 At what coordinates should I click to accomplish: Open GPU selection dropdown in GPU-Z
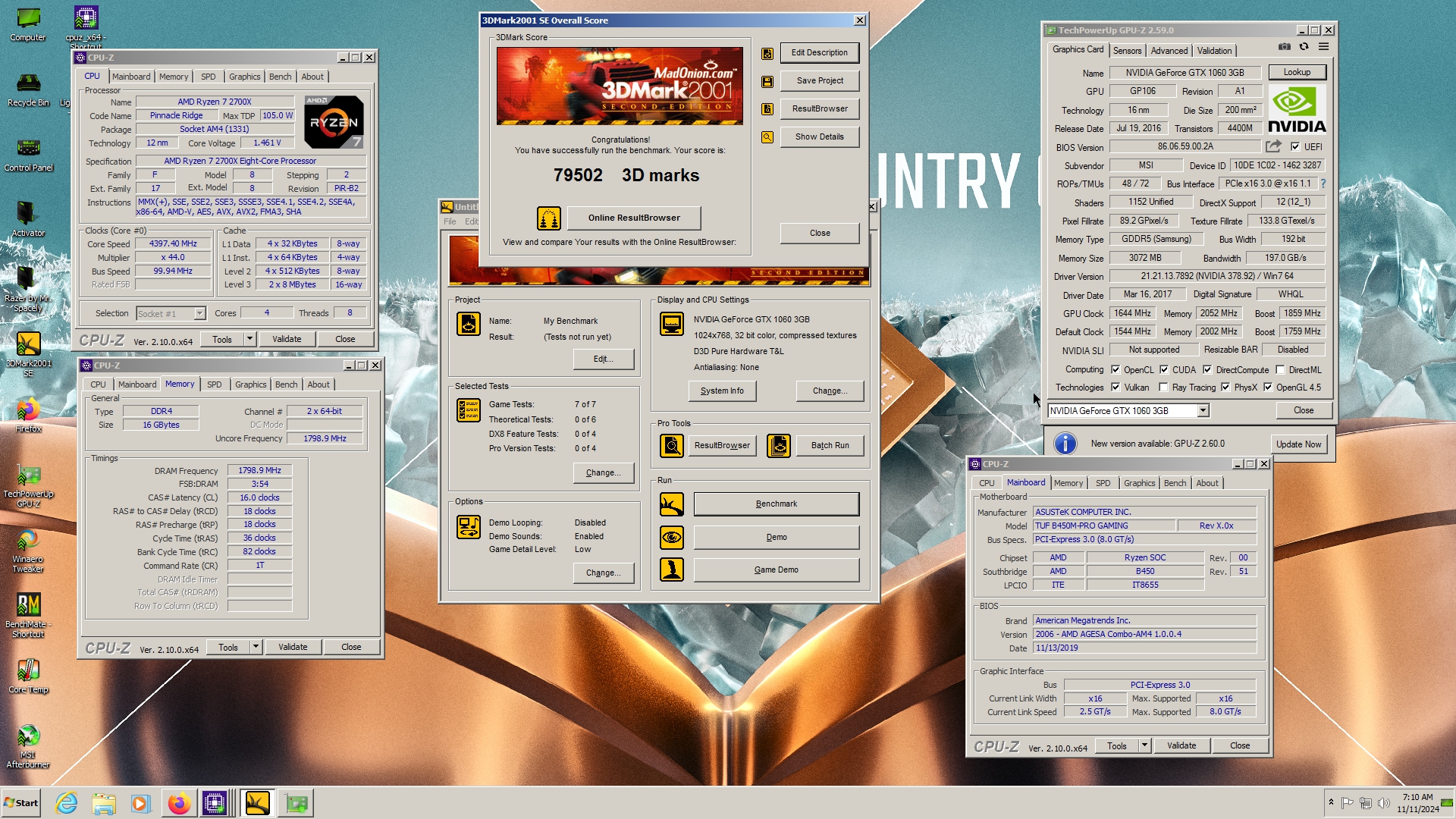(1203, 411)
